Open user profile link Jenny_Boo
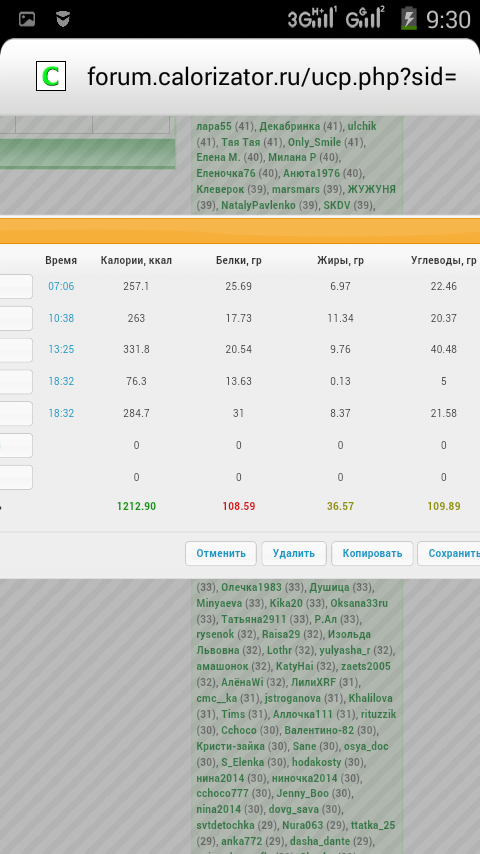 pos(302,794)
